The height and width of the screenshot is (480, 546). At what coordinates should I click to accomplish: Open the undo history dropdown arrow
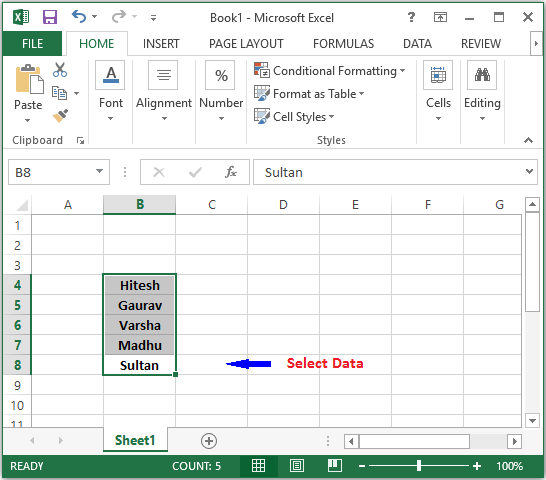[95, 17]
